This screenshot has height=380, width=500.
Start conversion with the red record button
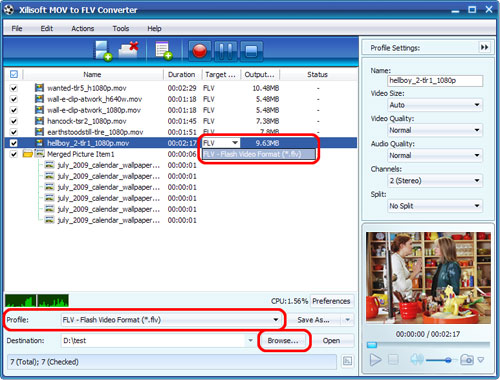200,51
